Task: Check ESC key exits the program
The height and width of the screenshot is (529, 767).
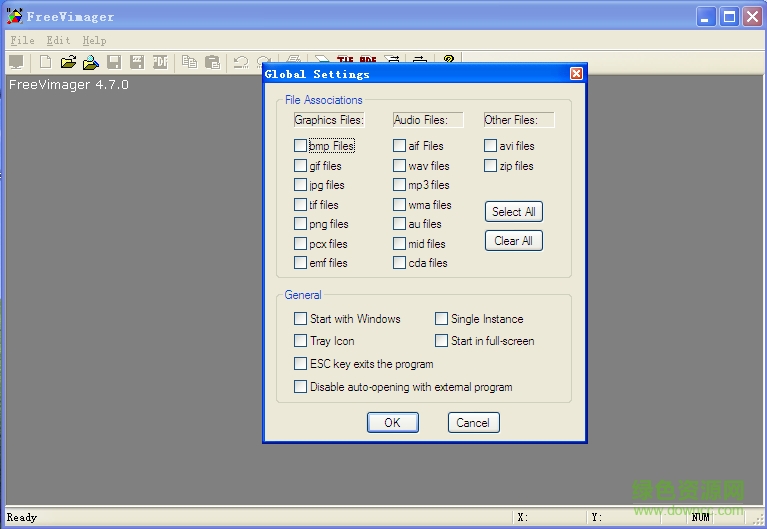Action: (301, 364)
